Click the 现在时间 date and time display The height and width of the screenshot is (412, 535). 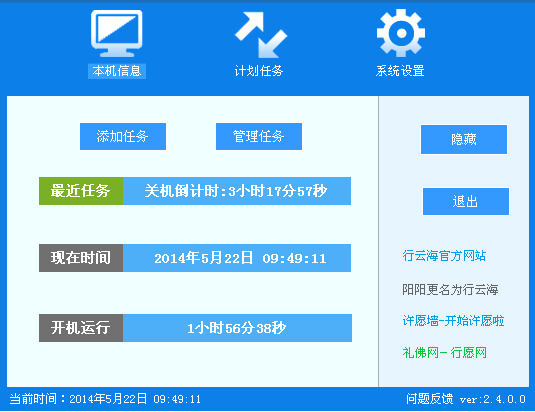pos(237,258)
